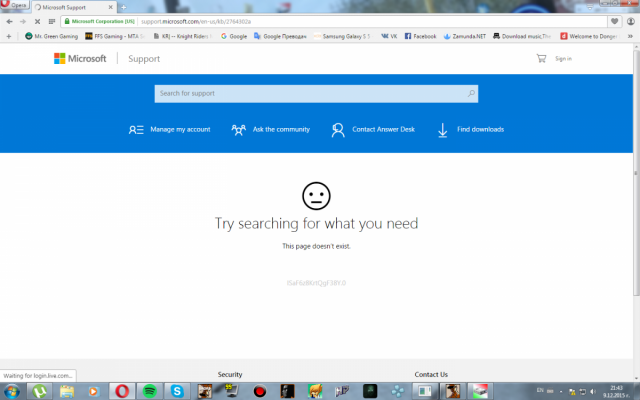Open a new tab with plus button
Image resolution: width=640 pixels, height=400 pixels.
[x=122, y=7]
